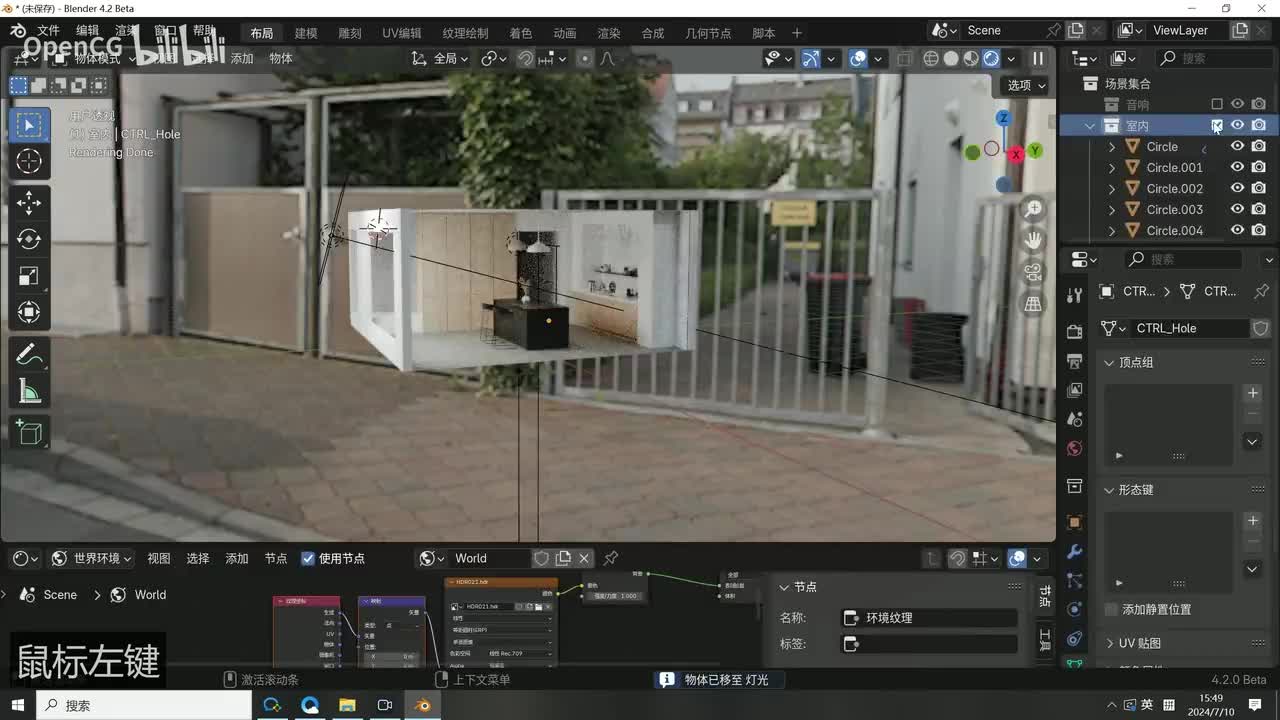1280x720 pixels.
Task: Open Windows taskbar search box
Action: 144,705
